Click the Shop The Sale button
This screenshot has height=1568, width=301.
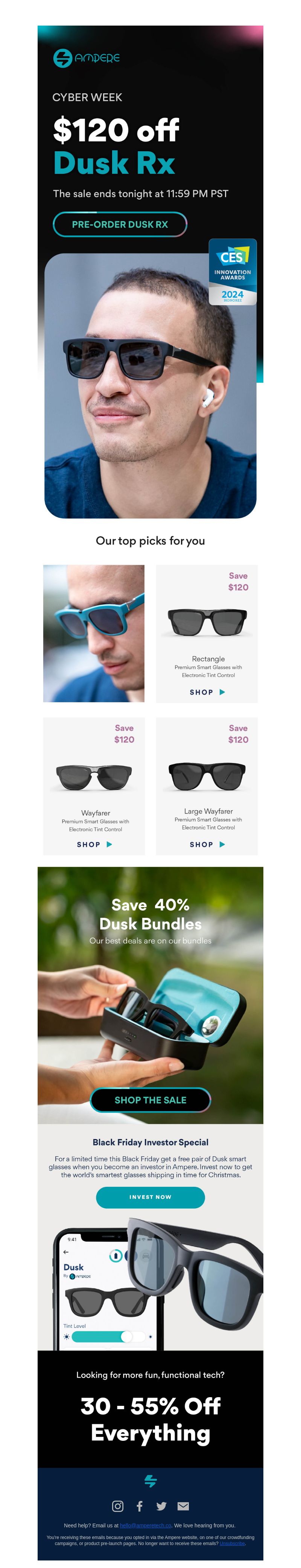pyautogui.click(x=150, y=1099)
